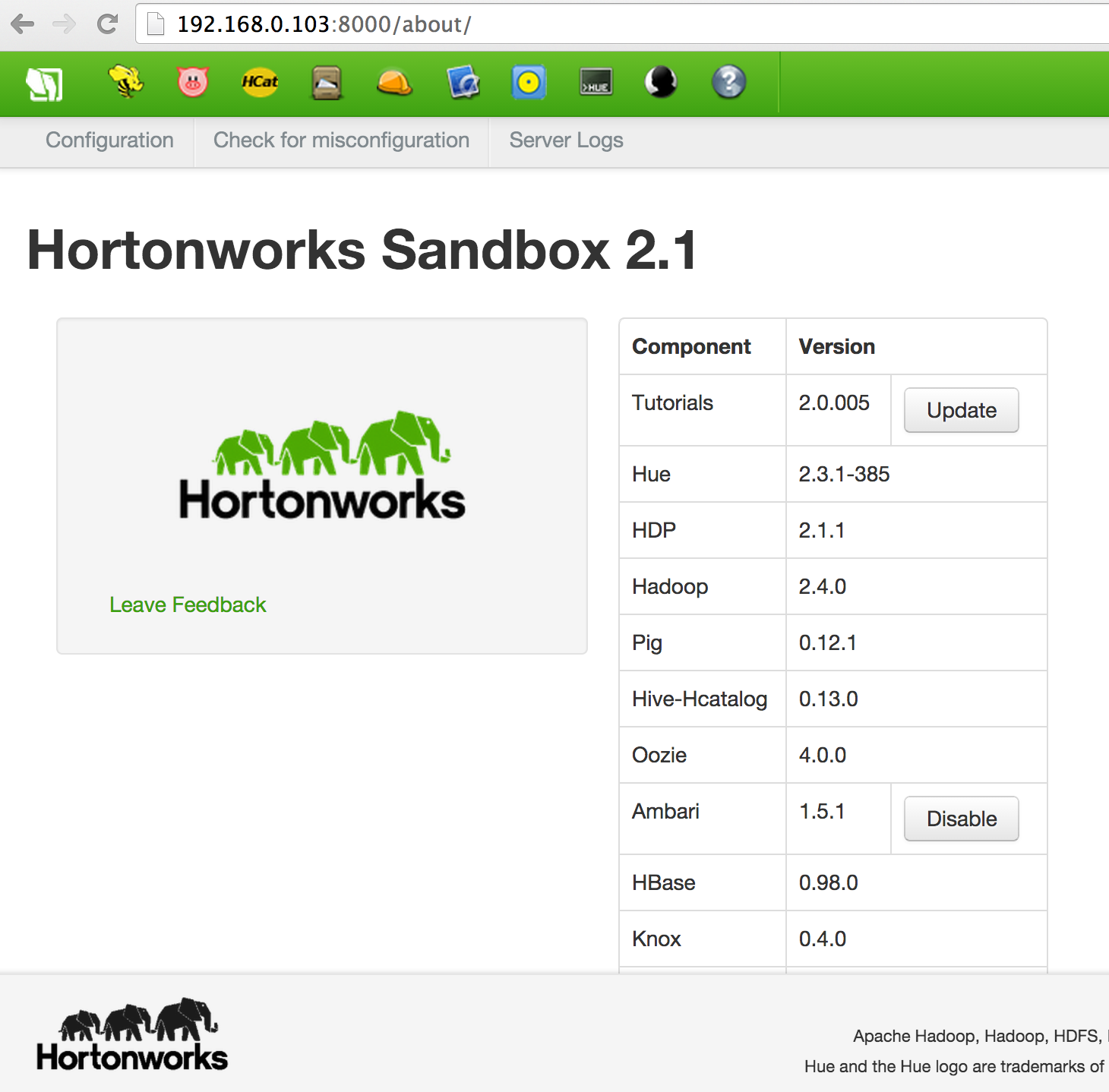1109x1092 pixels.
Task: Click the Hortonworks Sandbox 2.1 heading
Action: pyautogui.click(x=362, y=250)
